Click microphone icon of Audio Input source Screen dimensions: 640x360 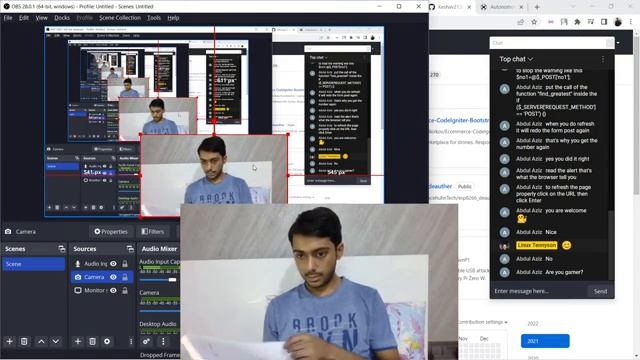coord(78,264)
